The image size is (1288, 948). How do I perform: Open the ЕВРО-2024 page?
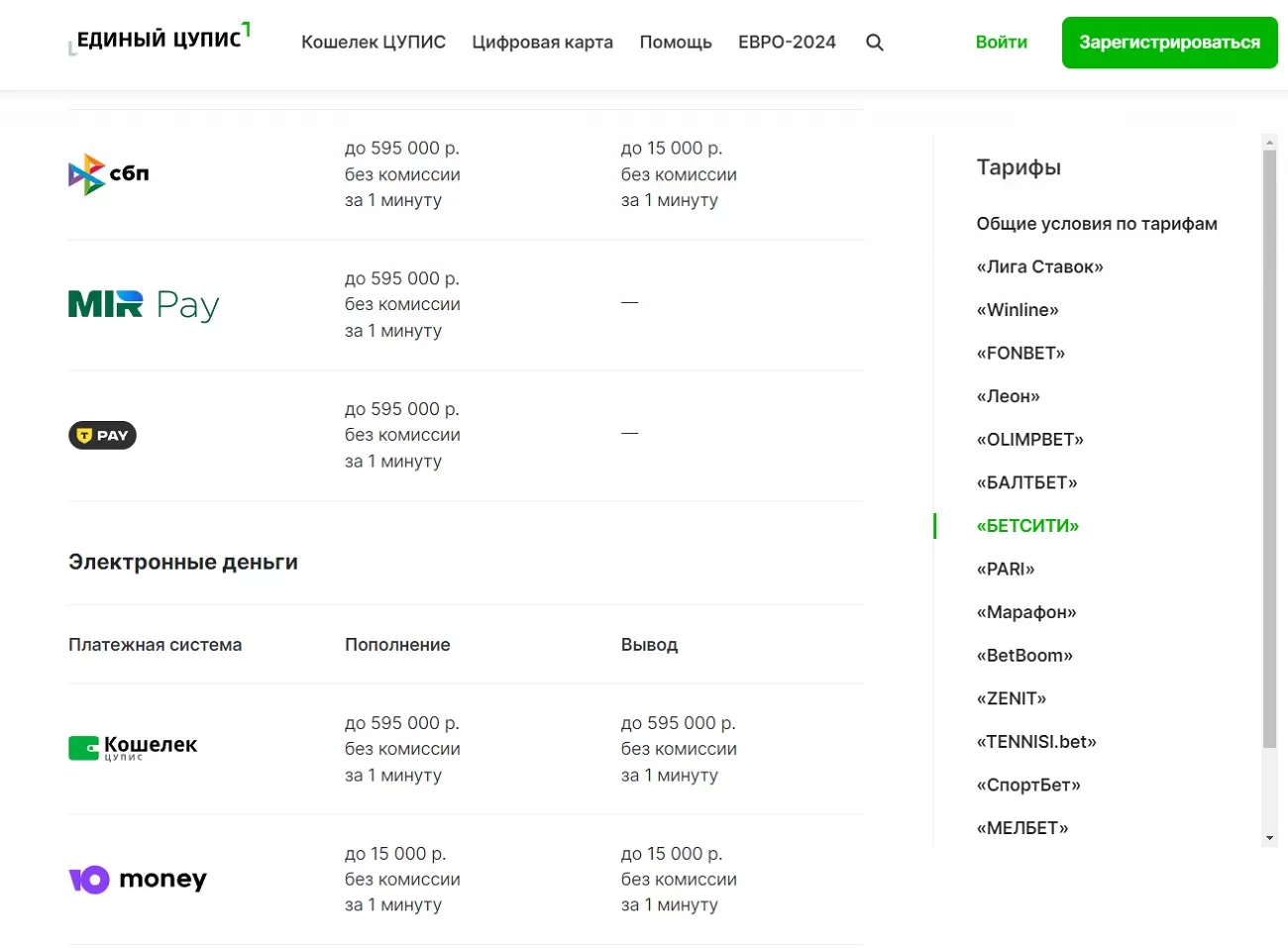[x=787, y=43]
